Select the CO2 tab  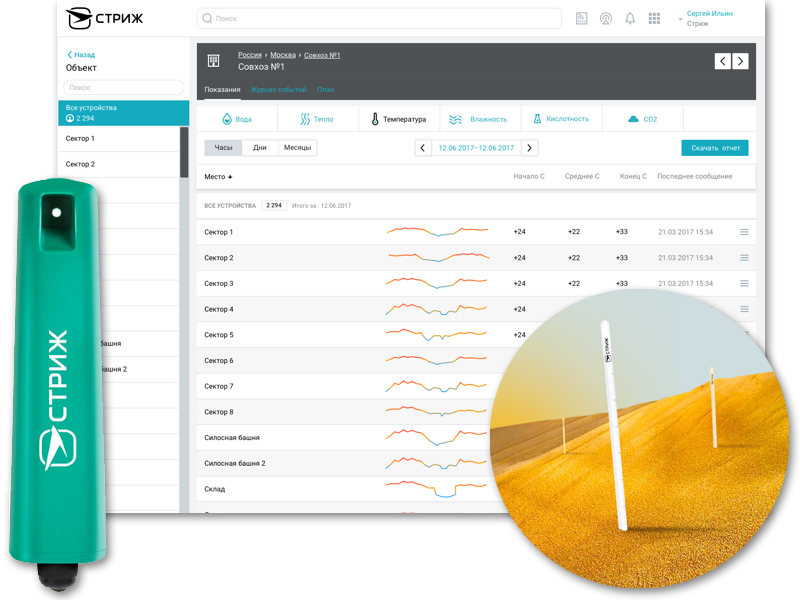tap(643, 119)
